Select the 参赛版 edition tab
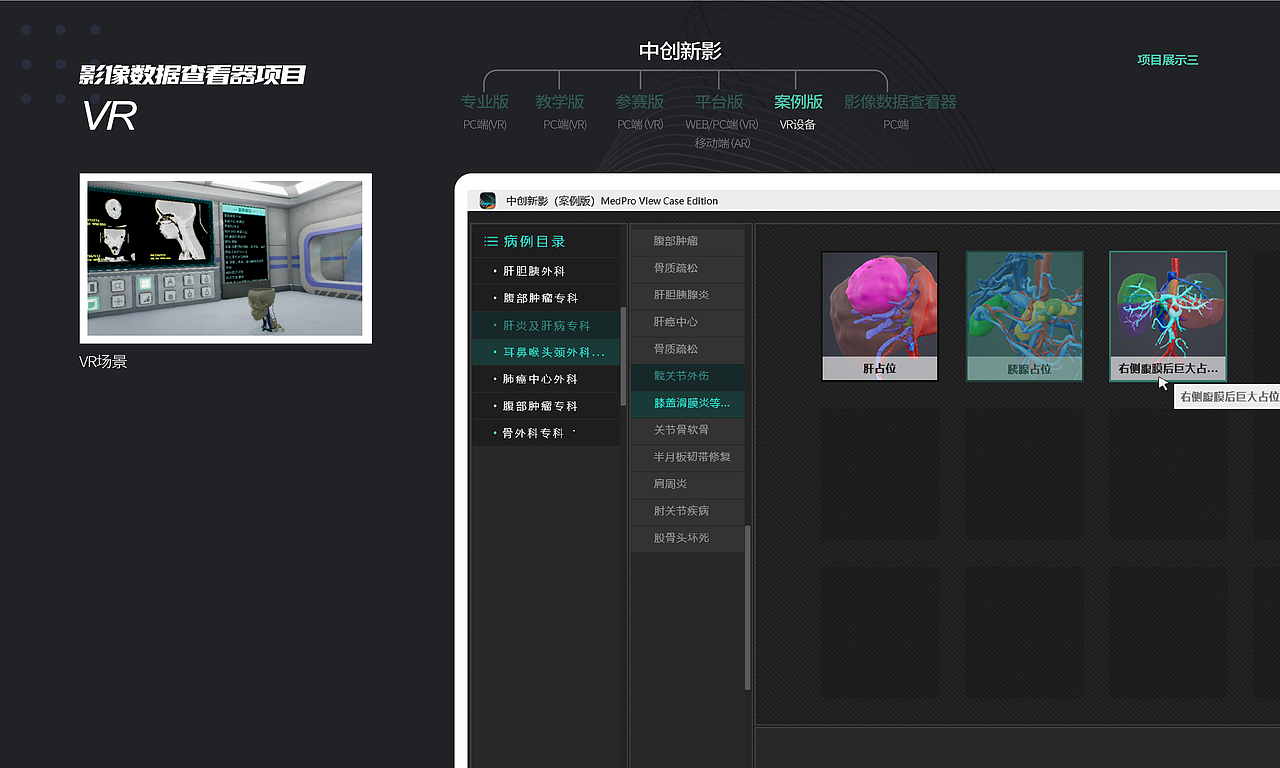The width and height of the screenshot is (1280, 768). (x=640, y=102)
